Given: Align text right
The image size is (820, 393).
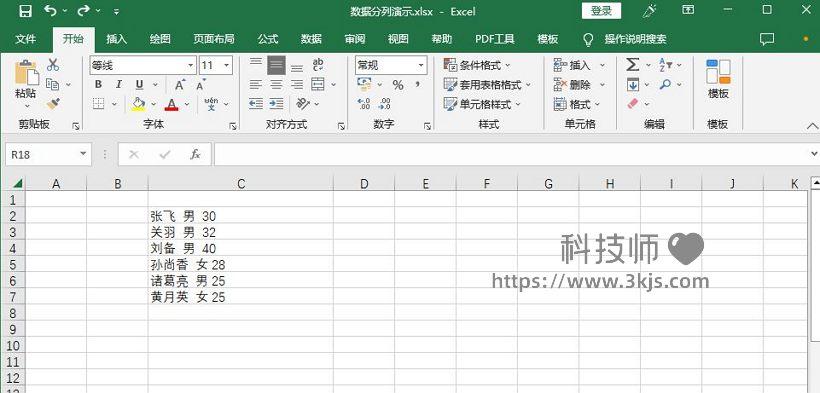Looking at the screenshot, I should point(297,84).
